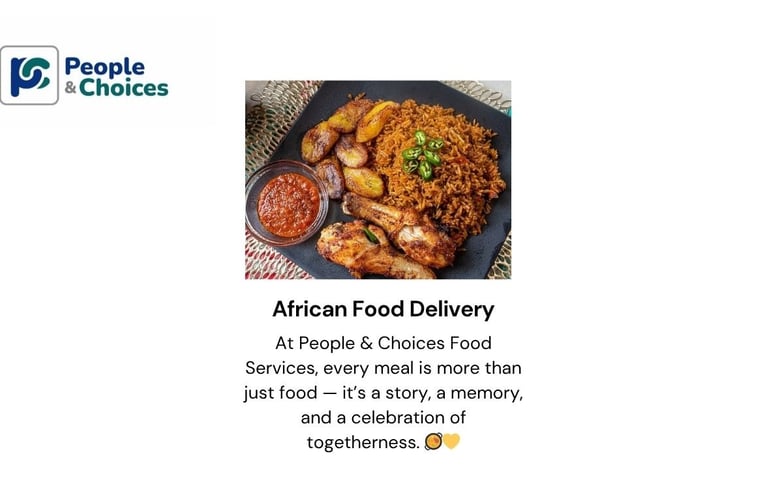Open the African food dish photo
The image size is (768, 501).
click(378, 179)
